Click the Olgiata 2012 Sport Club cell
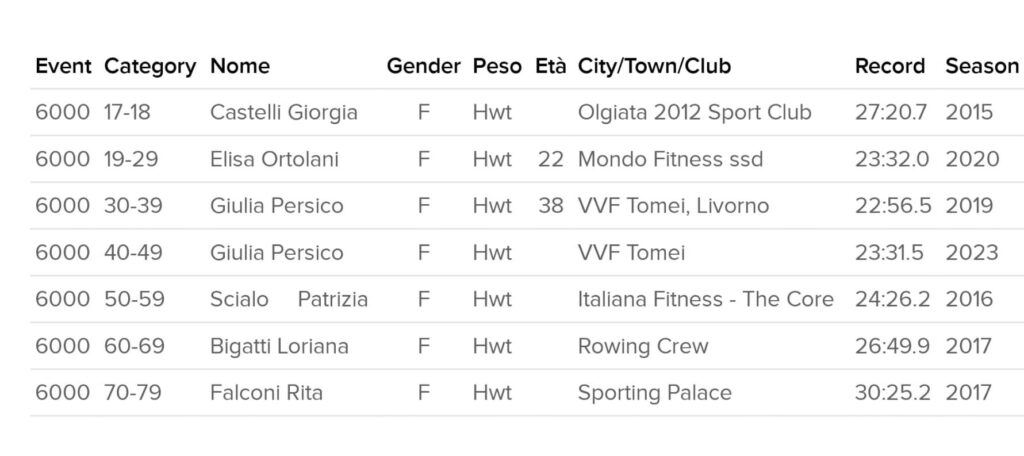This screenshot has width=1024, height=456. click(x=694, y=113)
